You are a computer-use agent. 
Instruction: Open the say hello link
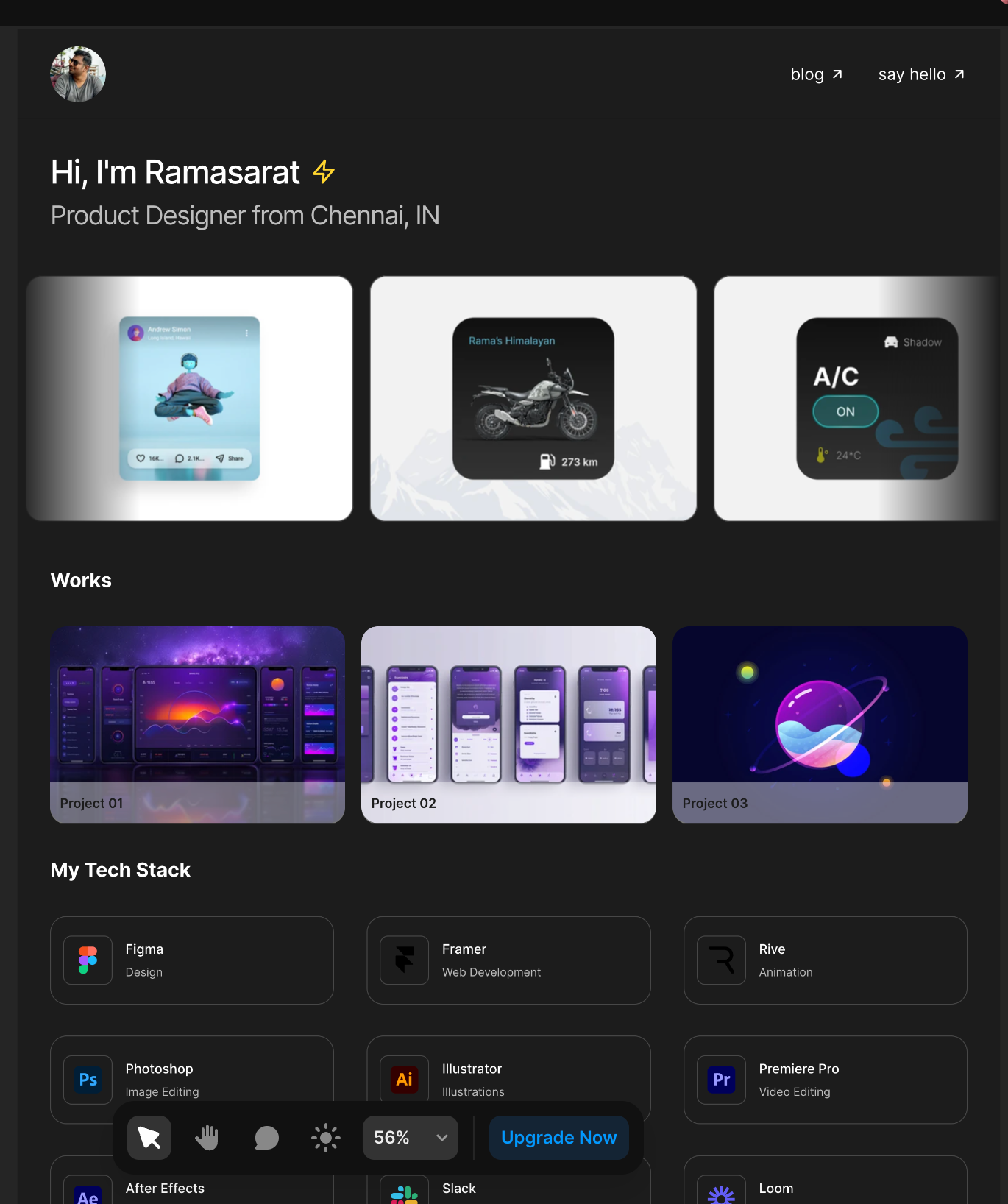point(921,74)
